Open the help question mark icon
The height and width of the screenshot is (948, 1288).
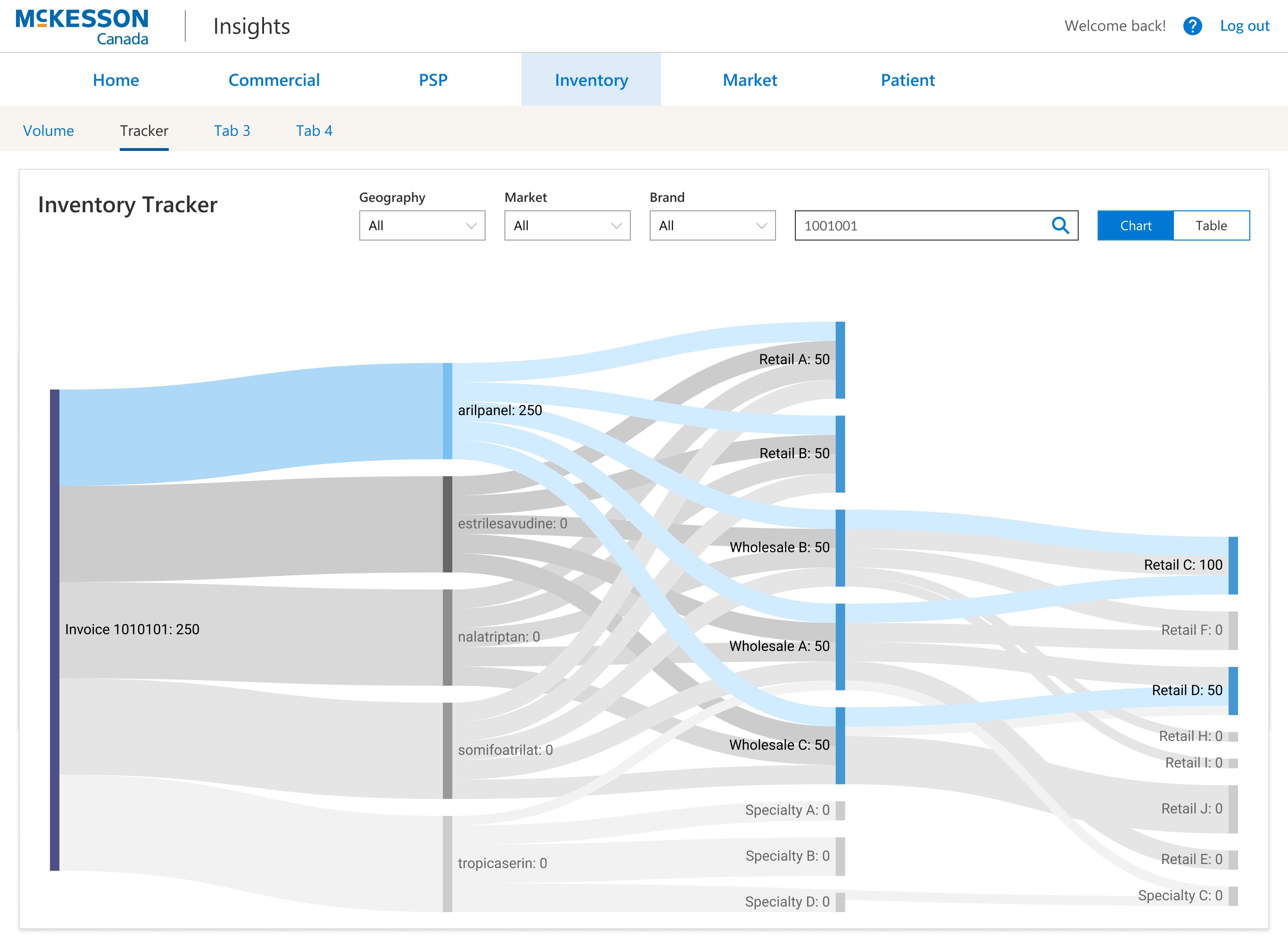[1192, 26]
